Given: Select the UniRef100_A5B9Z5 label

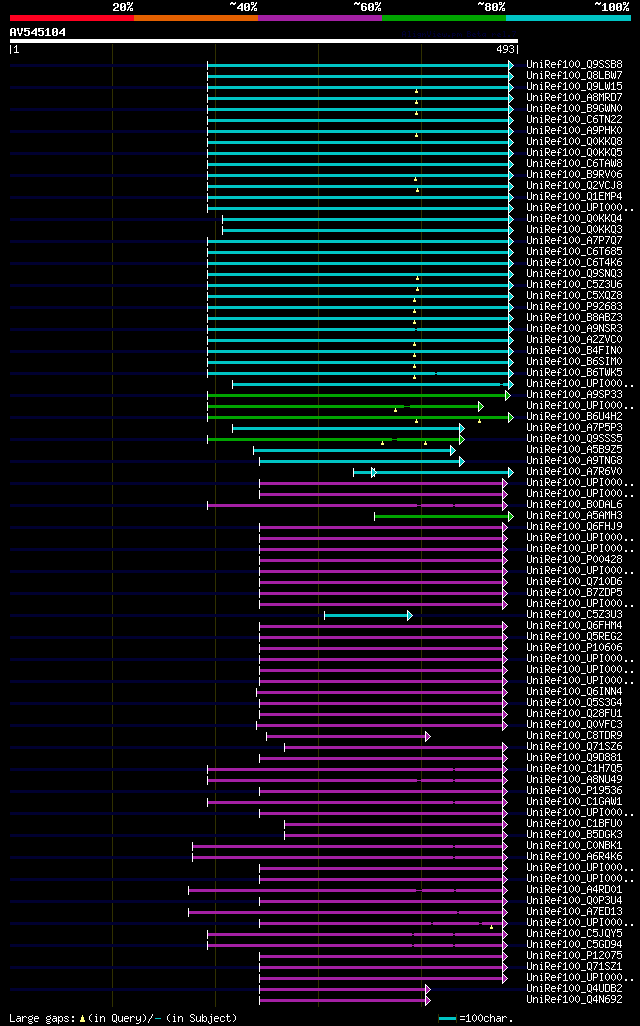Looking at the screenshot, I should tap(575, 450).
